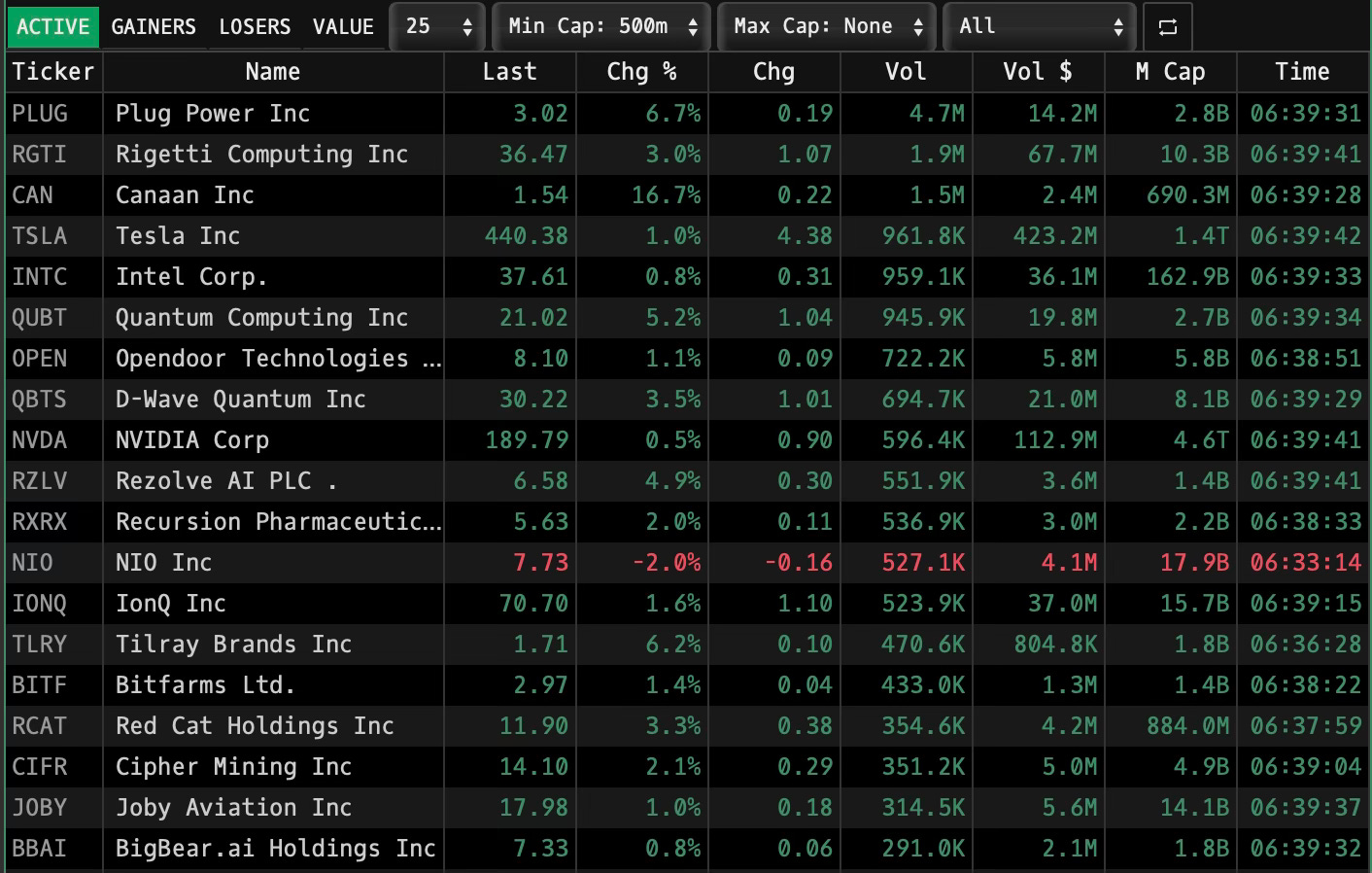1372x873 pixels.
Task: Click the name Quantum Computing Inc
Action: pyautogui.click(x=262, y=318)
